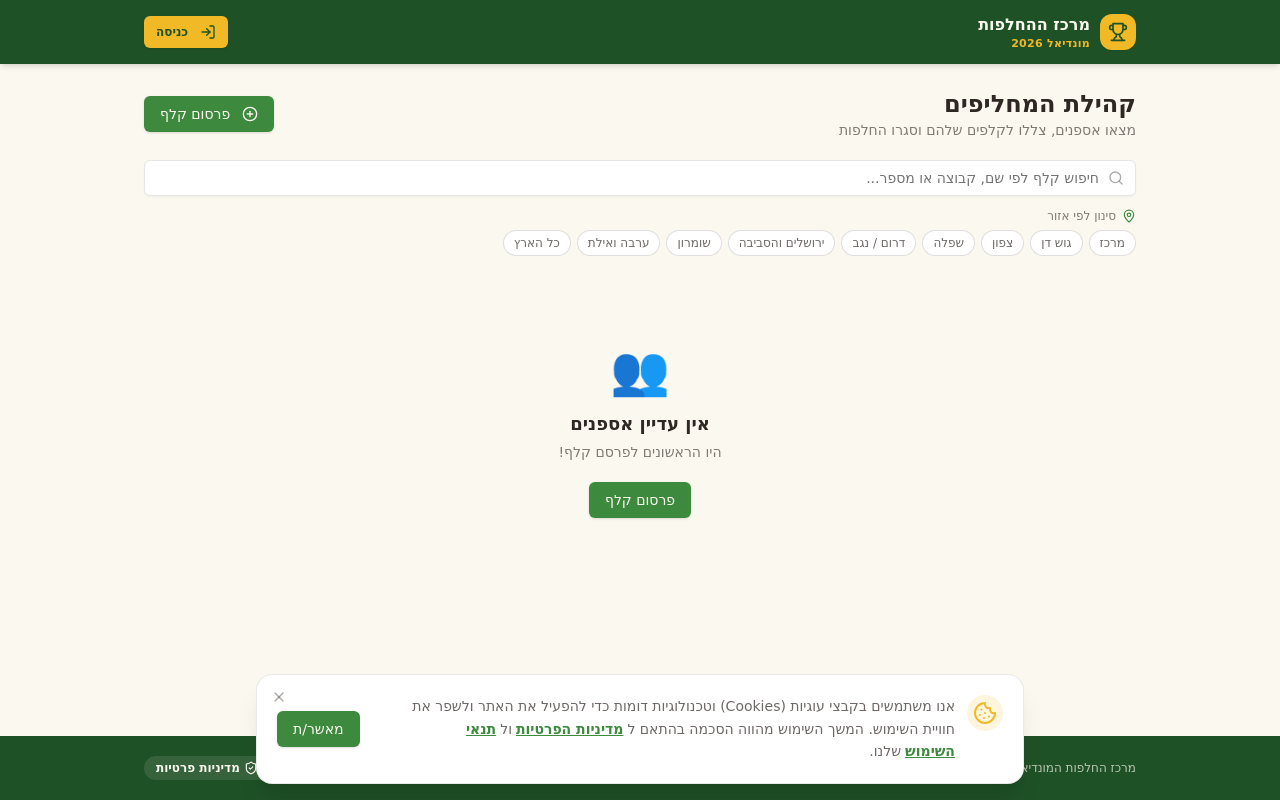Viewport: 1280px width, 800px height.
Task: Close the cookie consent banner
Action: click(279, 697)
